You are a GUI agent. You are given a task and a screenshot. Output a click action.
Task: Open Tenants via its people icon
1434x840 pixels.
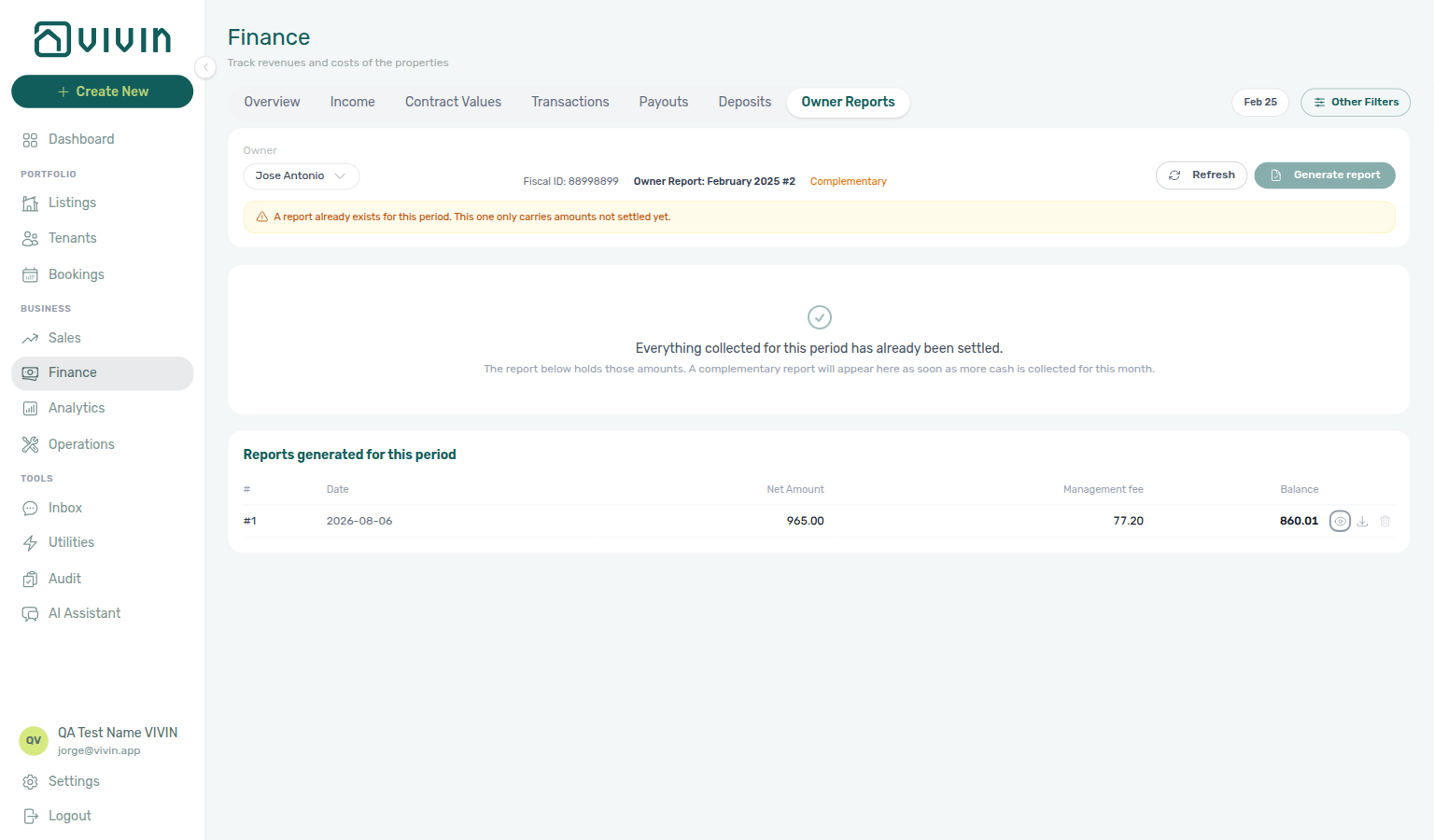click(x=30, y=239)
